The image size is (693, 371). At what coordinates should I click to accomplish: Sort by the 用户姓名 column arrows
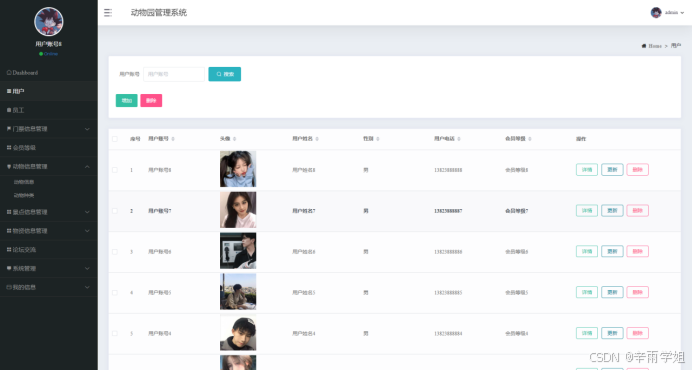[317, 139]
